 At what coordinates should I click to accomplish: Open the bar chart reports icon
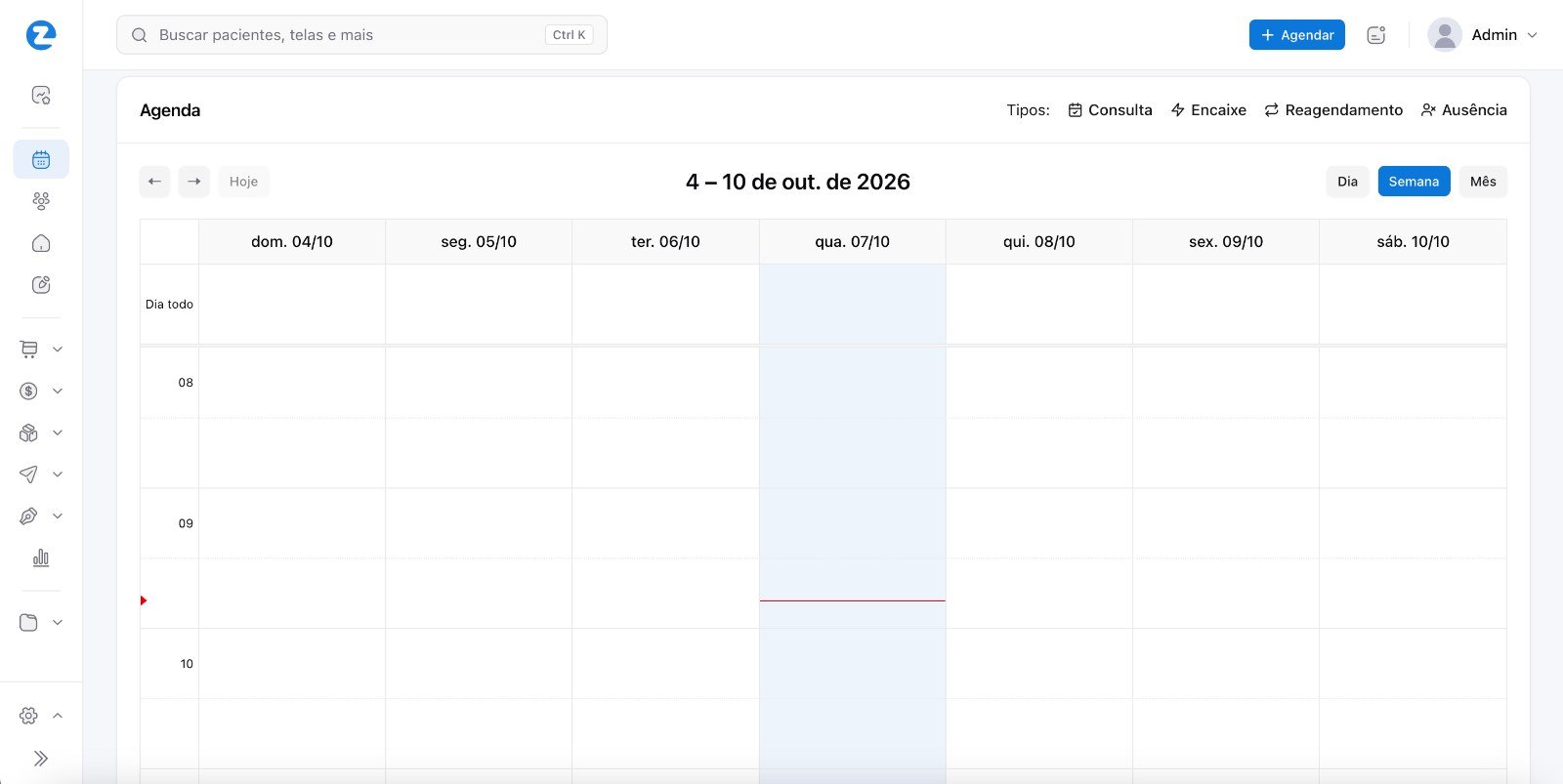pos(41,558)
